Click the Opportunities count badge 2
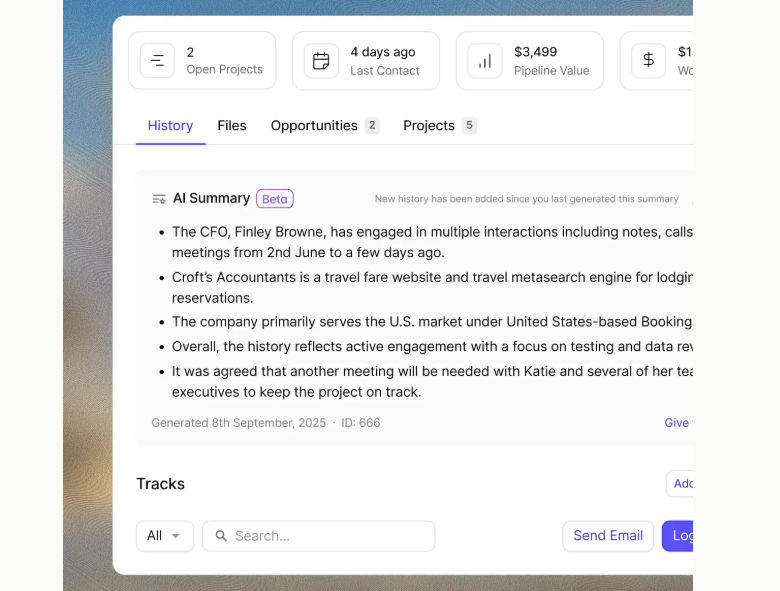This screenshot has height=591, width=780. (372, 125)
